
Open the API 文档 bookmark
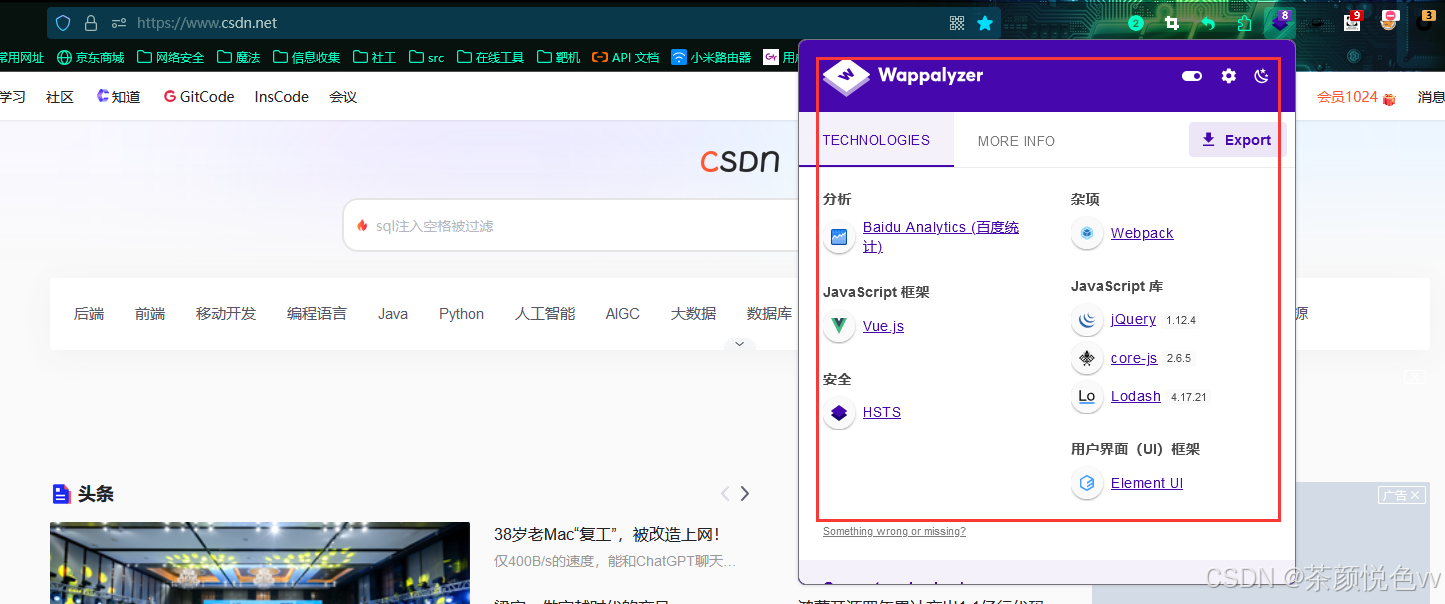tap(626, 57)
